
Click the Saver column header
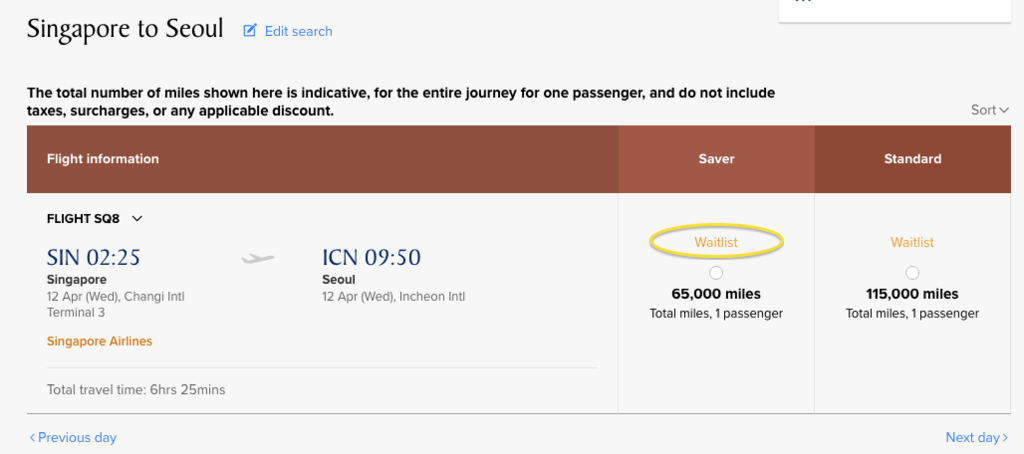tap(716, 159)
